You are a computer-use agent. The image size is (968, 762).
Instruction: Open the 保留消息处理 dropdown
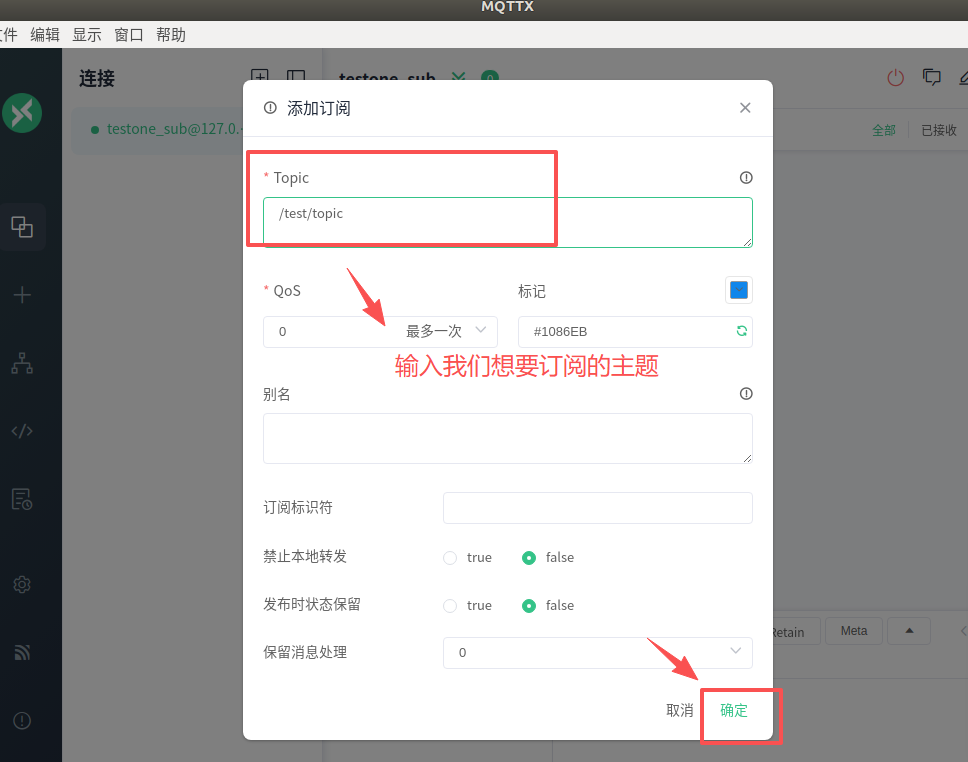[x=597, y=653]
